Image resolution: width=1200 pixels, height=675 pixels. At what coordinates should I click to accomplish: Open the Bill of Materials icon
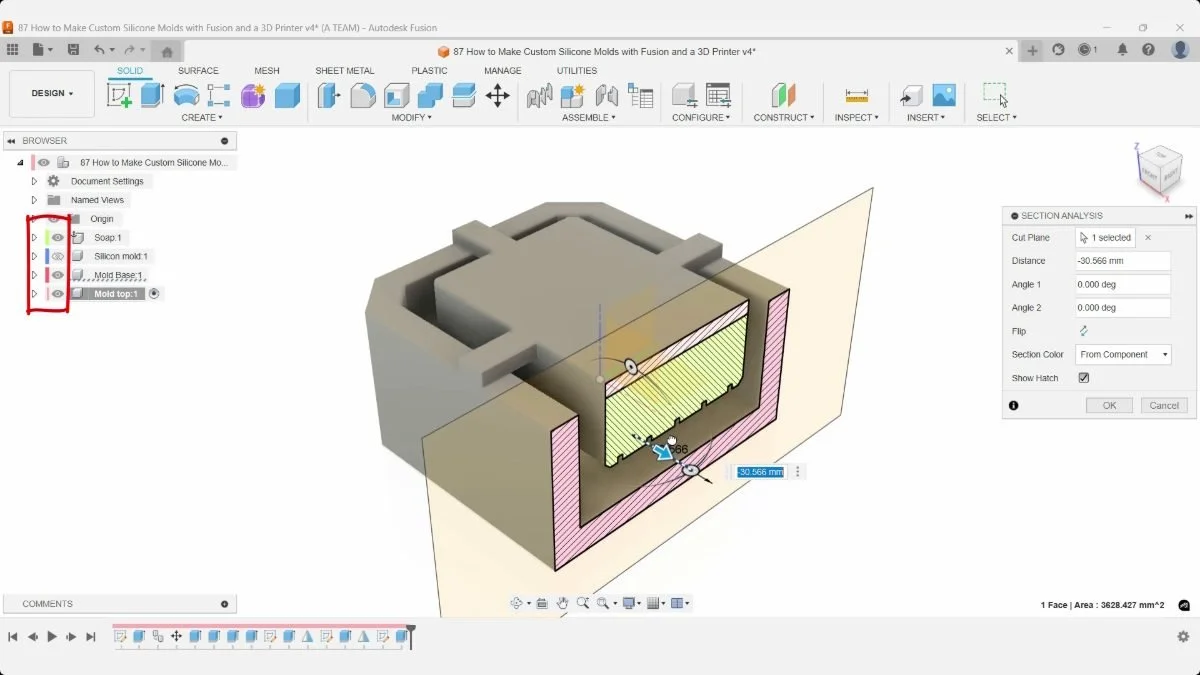pos(640,95)
